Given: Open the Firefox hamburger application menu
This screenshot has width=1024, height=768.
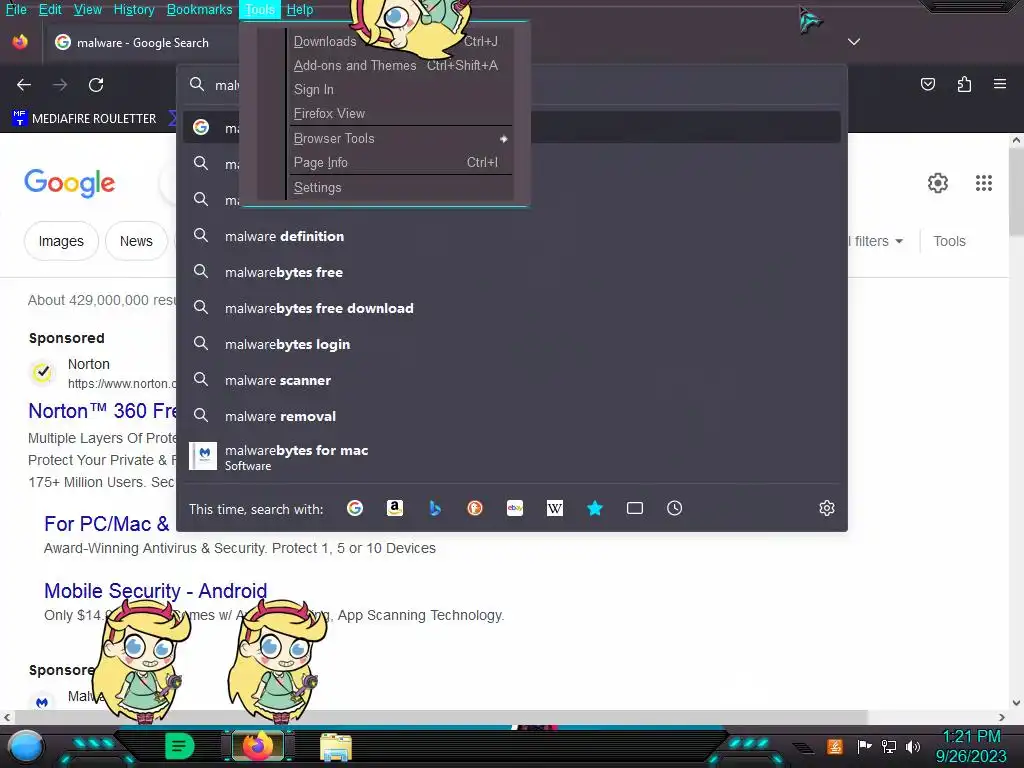Looking at the screenshot, I should [x=1000, y=84].
